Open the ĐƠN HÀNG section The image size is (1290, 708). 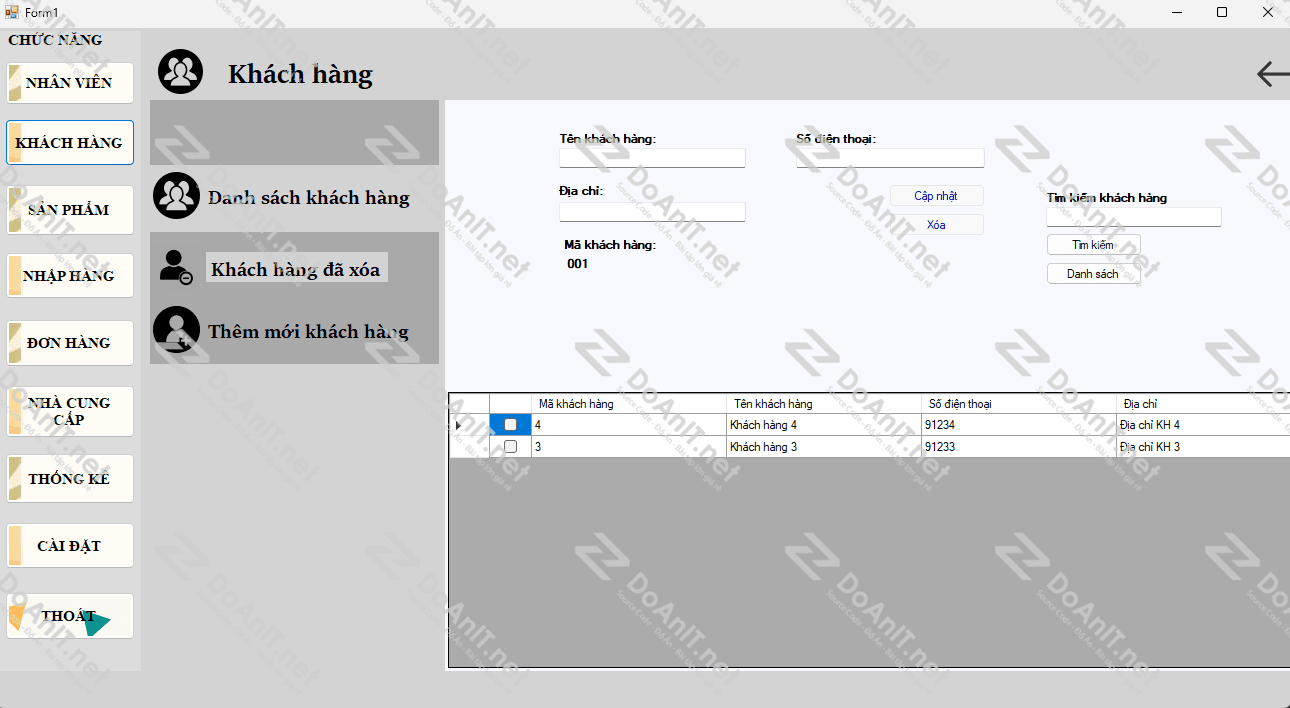[x=69, y=343]
